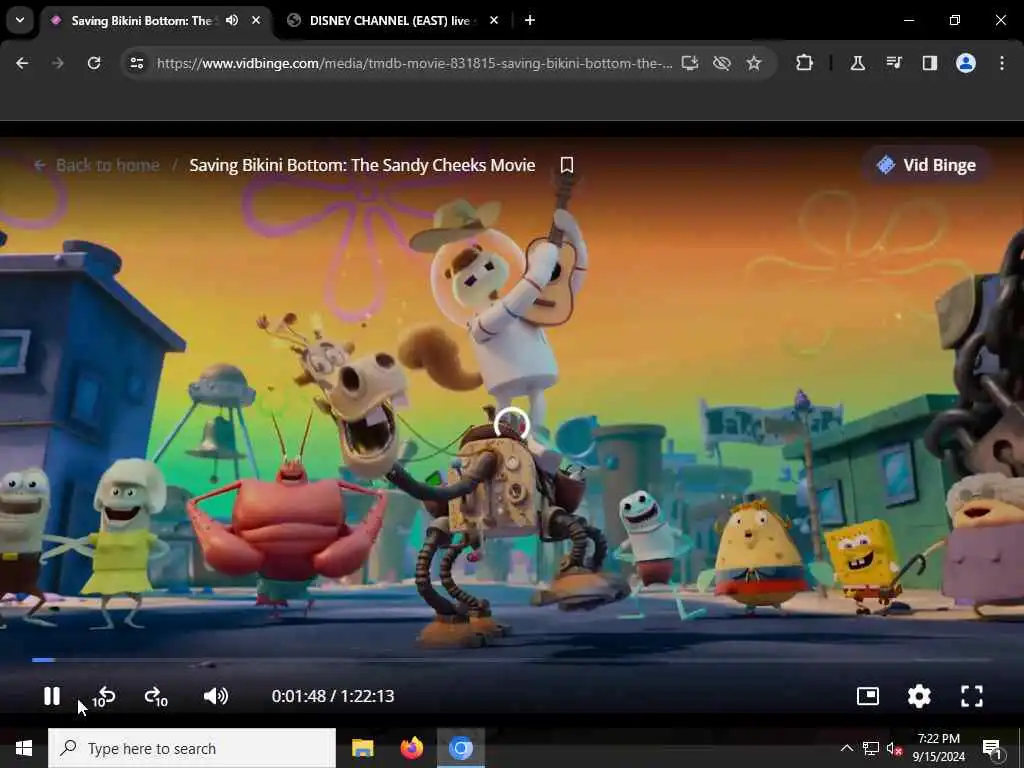Image resolution: width=1024 pixels, height=768 pixels.
Task: Click the playback time 0:01:48 / 1:22:13
Action: [332, 696]
